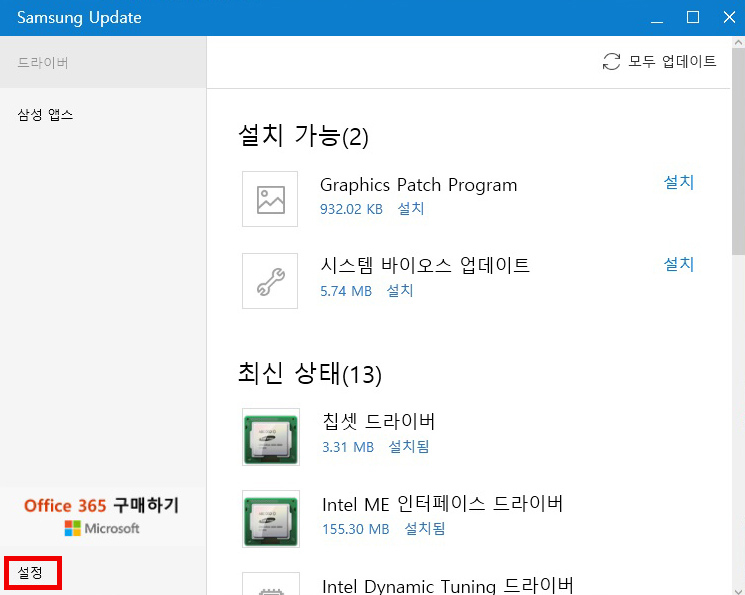Click 설치 status under 시스템 바이오스 업데이트

[x=400, y=290]
